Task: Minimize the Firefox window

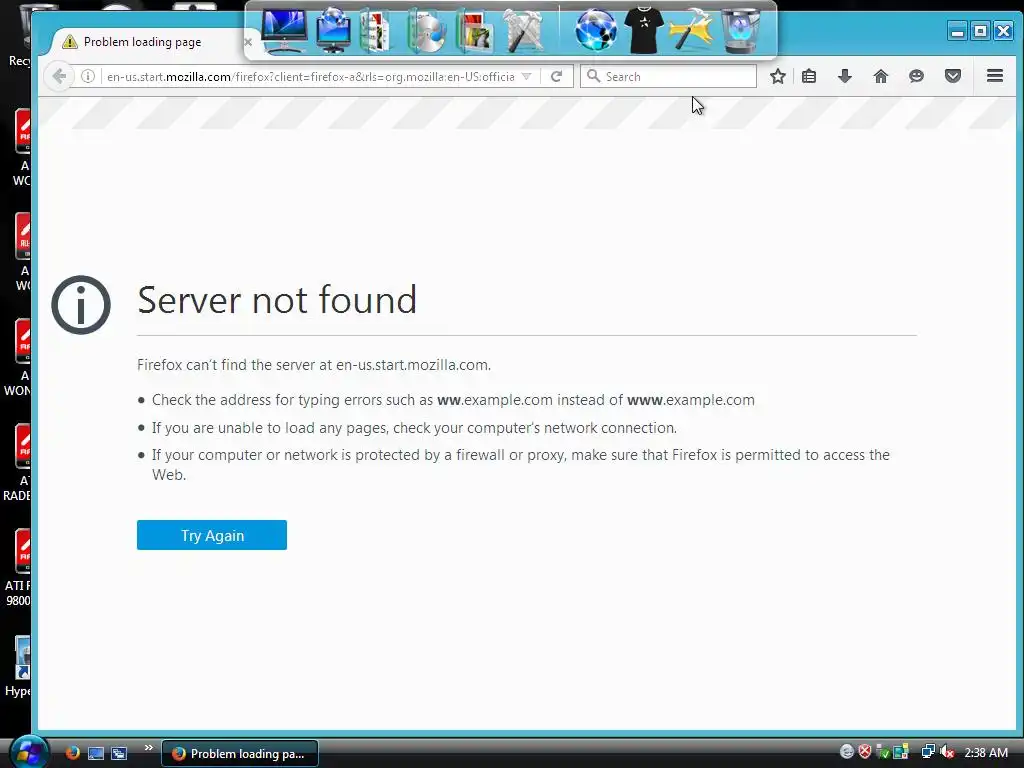Action: coord(957,31)
